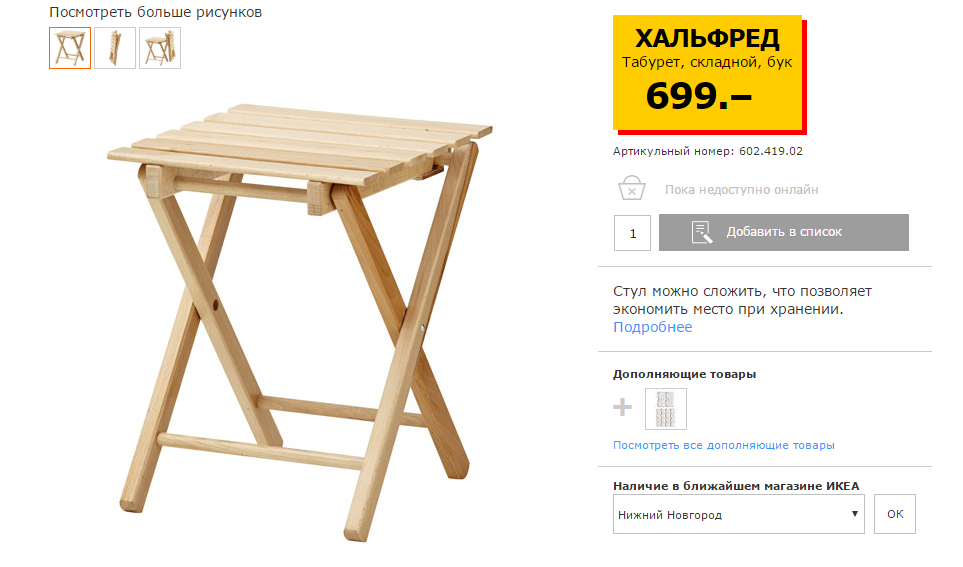
Task: Click the Пока недоступно онлайн text
Action: click(x=741, y=190)
